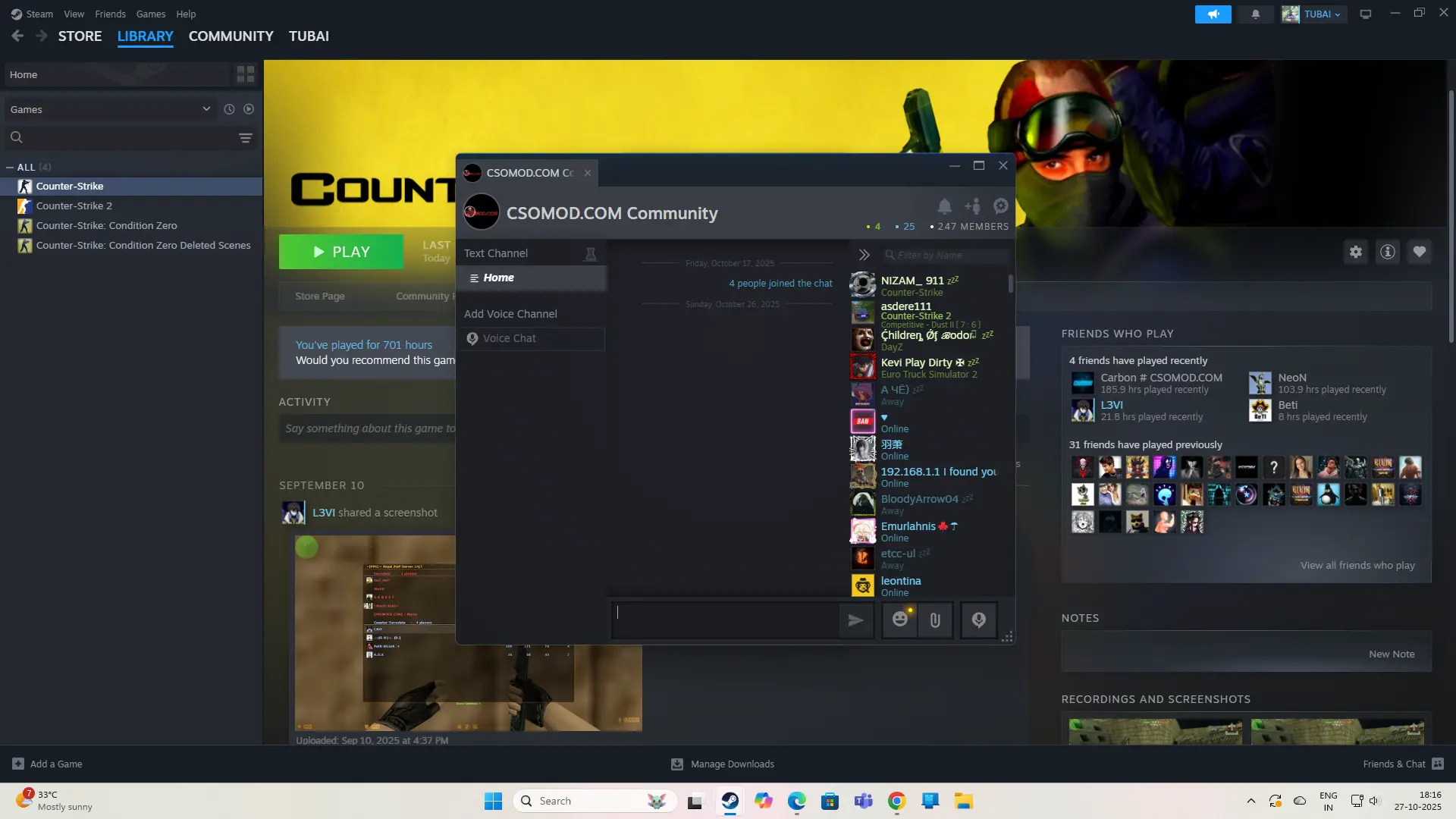Start voice chat with microphone button

(x=979, y=620)
